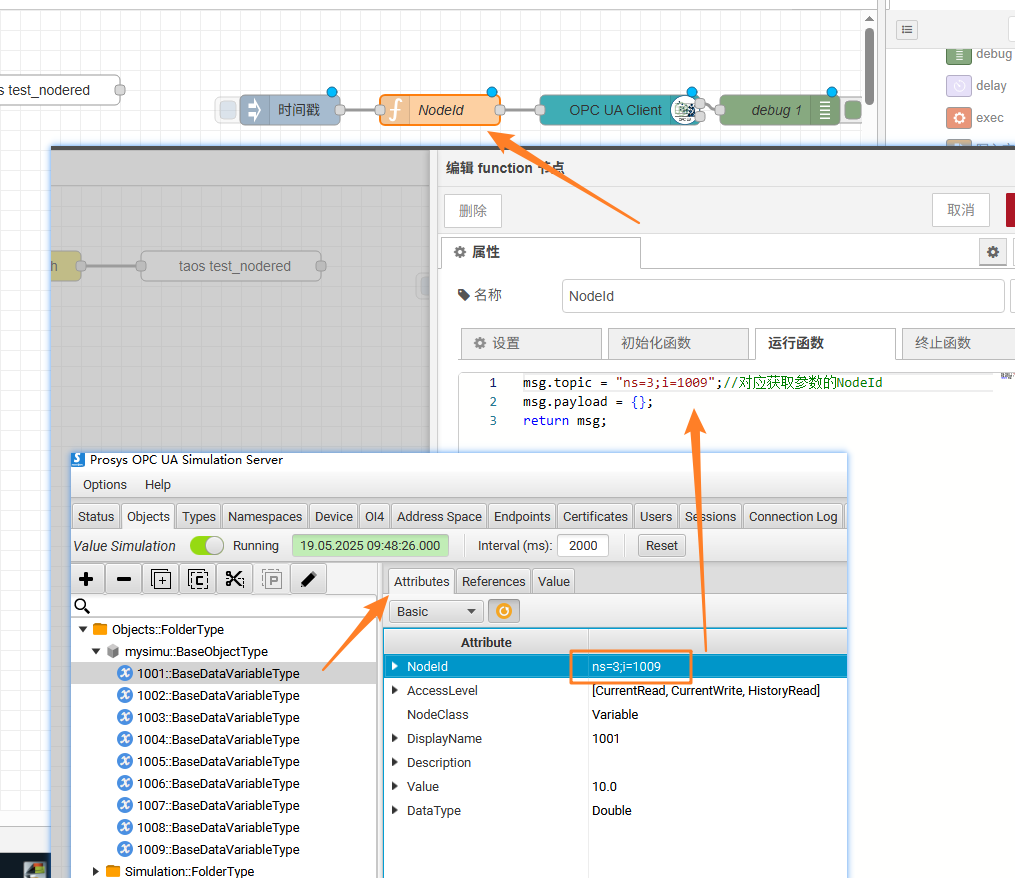Screen dimensions: 1015x878
Task: Expand the DataType attribute row
Action: [x=395, y=810]
